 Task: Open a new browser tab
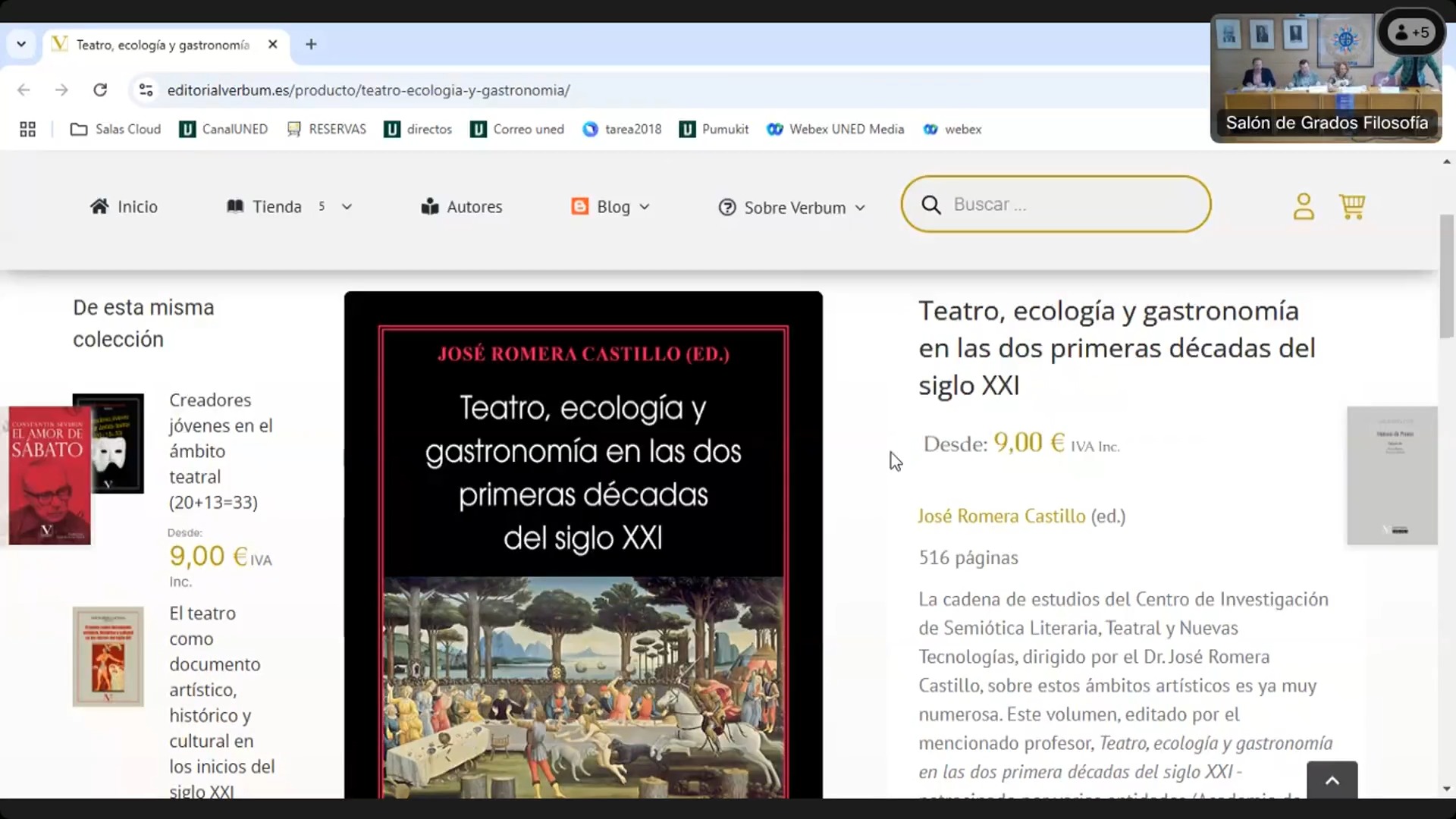tap(311, 44)
